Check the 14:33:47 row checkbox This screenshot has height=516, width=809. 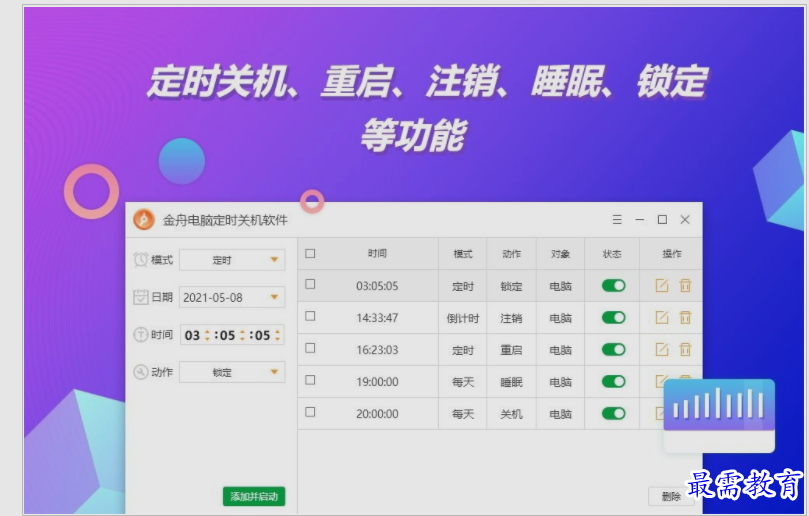(310, 316)
